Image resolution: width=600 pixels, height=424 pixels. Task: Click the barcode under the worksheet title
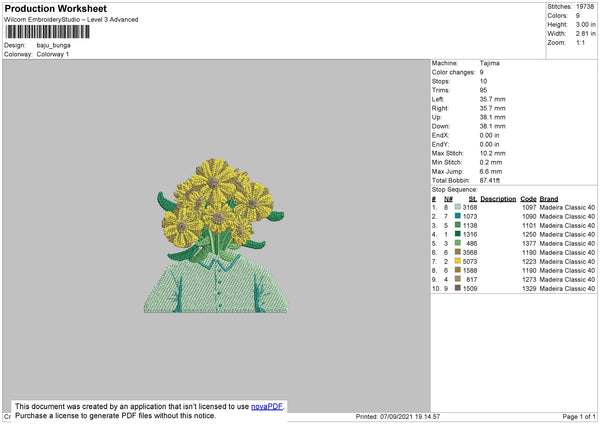pyautogui.click(x=48, y=32)
